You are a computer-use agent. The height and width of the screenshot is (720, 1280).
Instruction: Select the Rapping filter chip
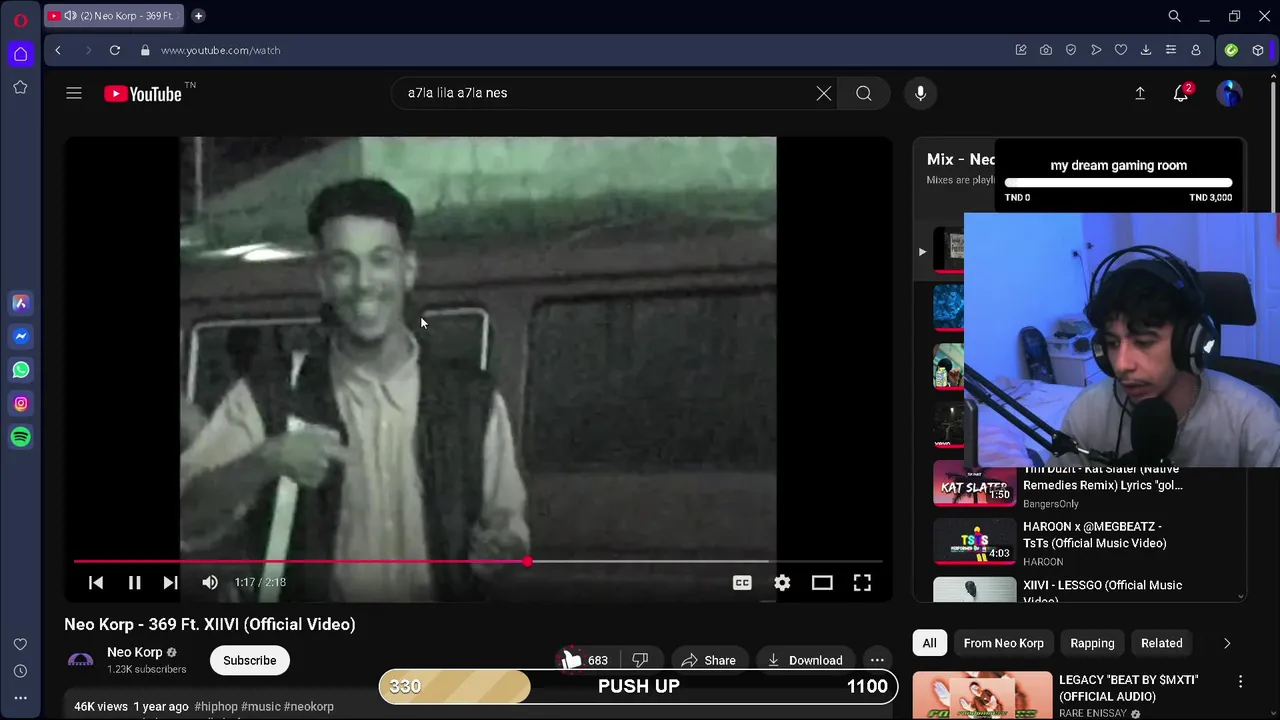1092,643
